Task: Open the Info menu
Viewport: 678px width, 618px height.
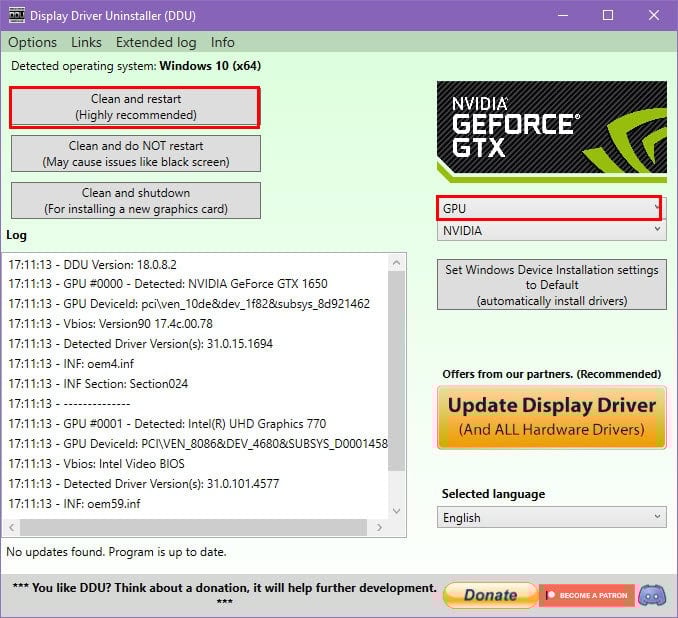Action: point(223,42)
